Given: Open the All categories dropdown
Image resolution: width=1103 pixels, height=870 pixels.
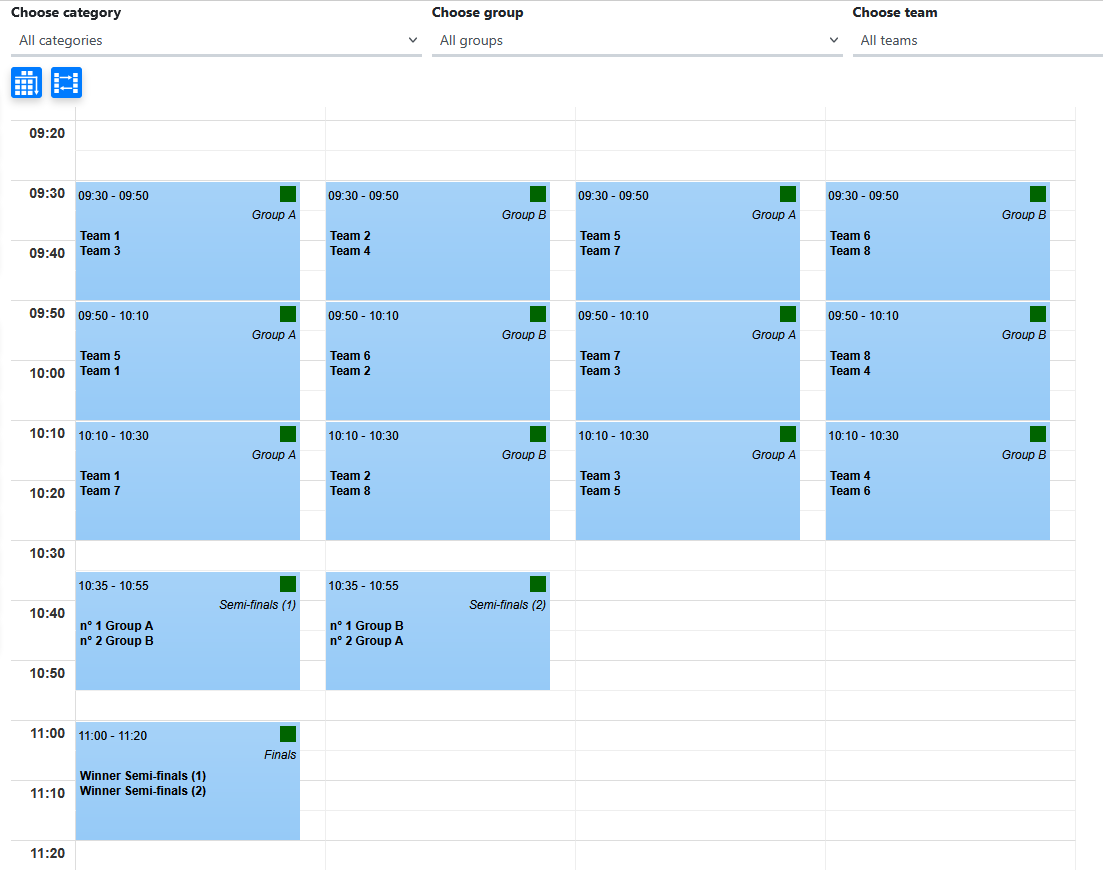Looking at the screenshot, I should tap(215, 40).
